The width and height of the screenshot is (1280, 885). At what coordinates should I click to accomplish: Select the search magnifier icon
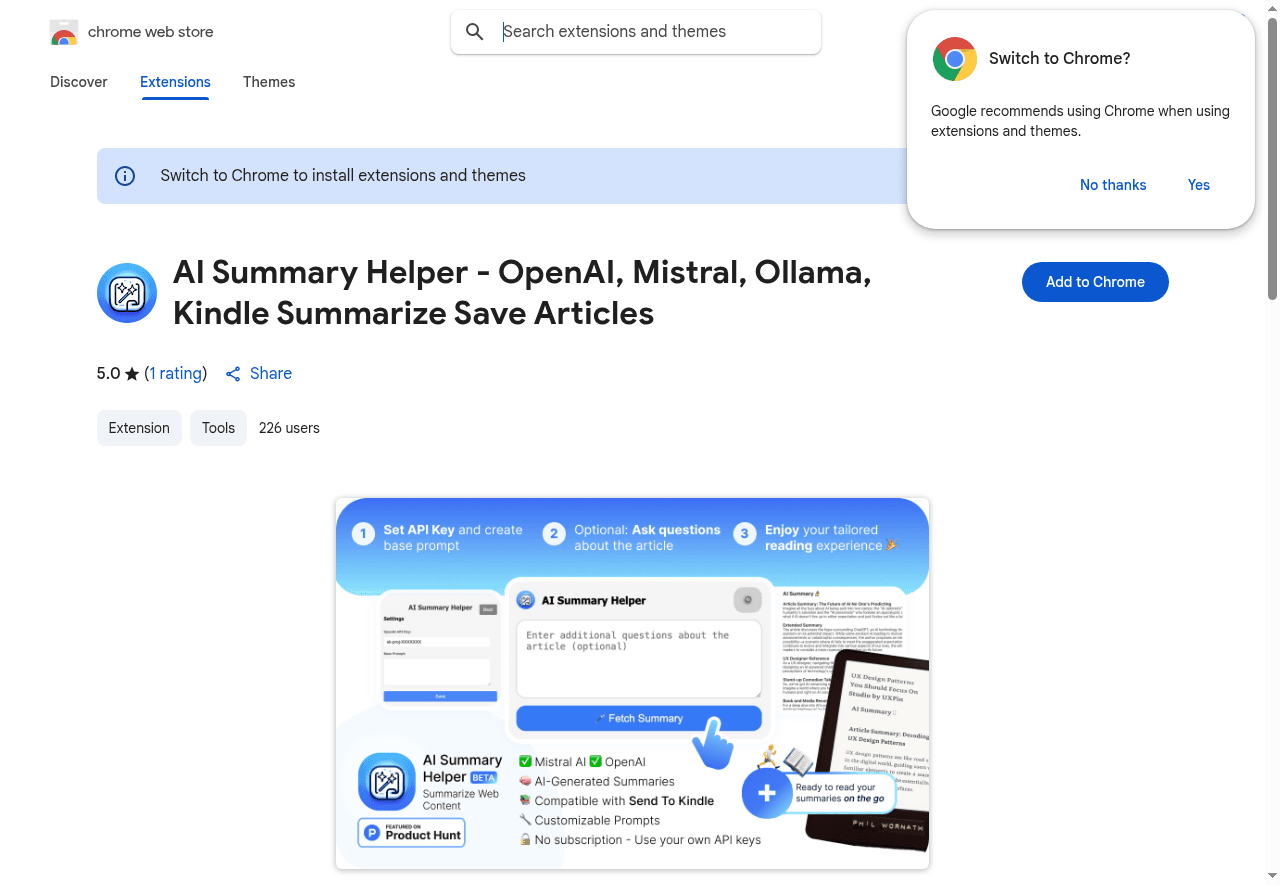click(x=474, y=32)
